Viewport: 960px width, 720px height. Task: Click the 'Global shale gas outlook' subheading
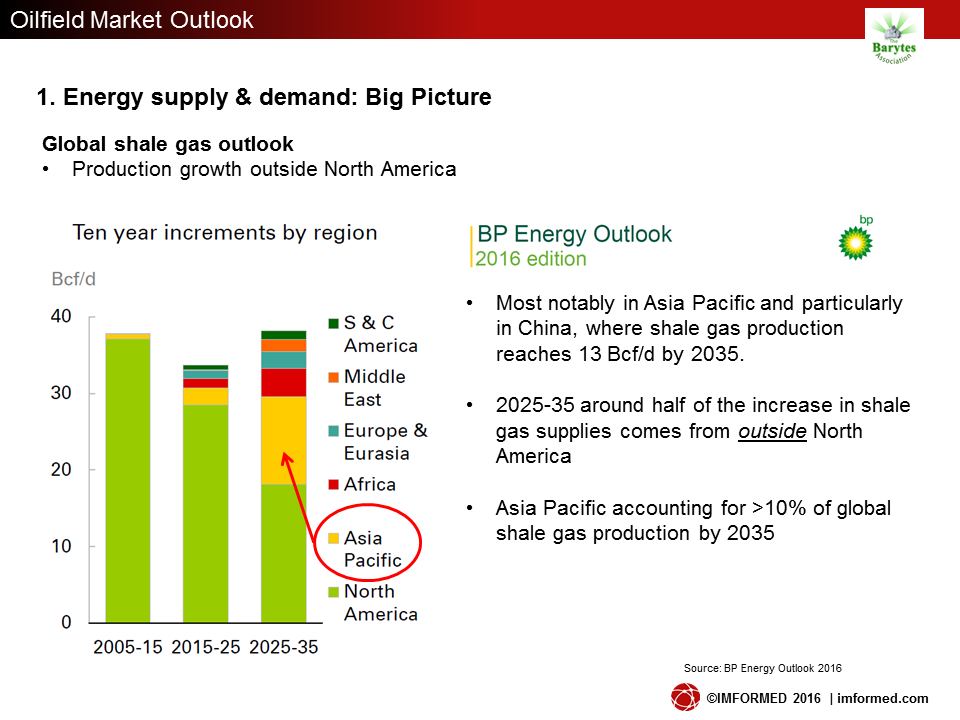[x=168, y=144]
